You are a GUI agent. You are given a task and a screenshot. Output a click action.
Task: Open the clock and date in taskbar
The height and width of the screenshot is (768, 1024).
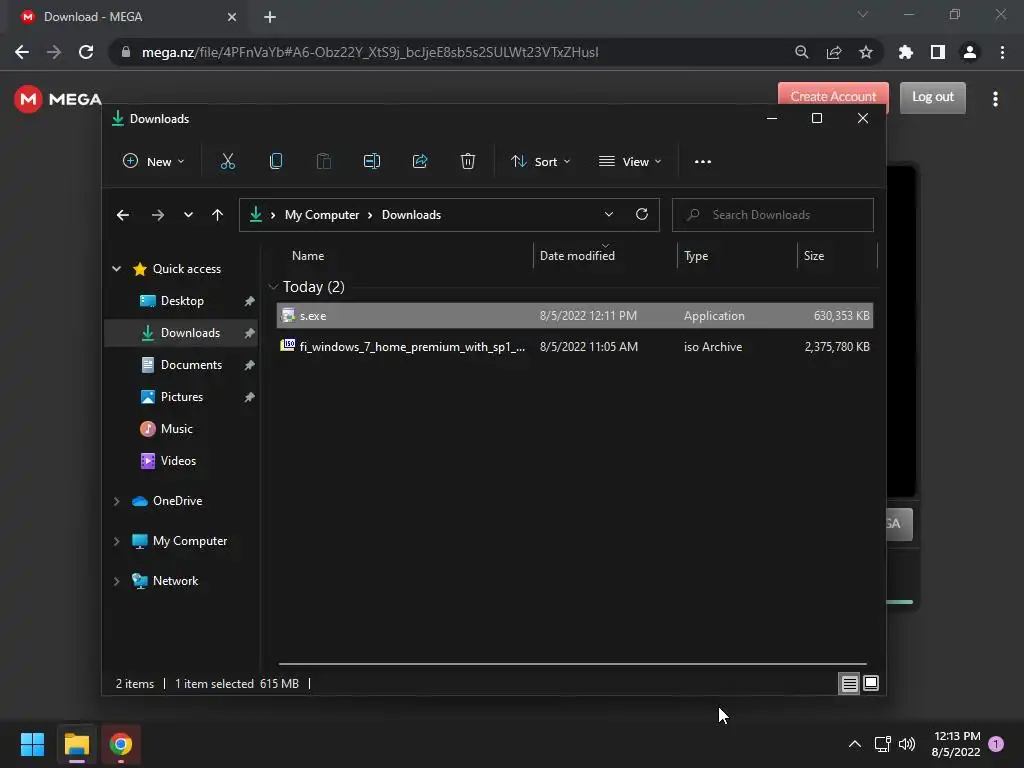(957, 744)
